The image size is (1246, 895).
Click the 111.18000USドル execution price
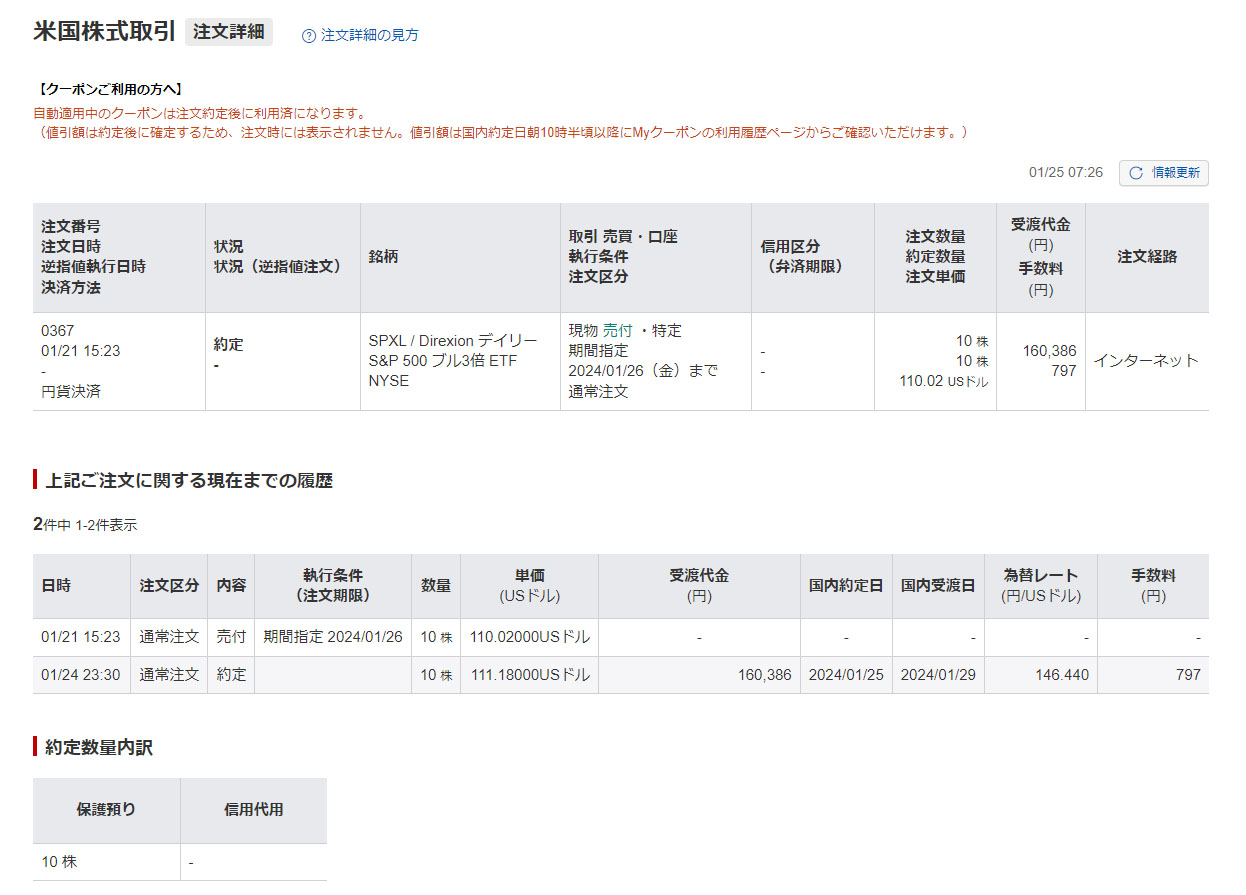point(529,675)
